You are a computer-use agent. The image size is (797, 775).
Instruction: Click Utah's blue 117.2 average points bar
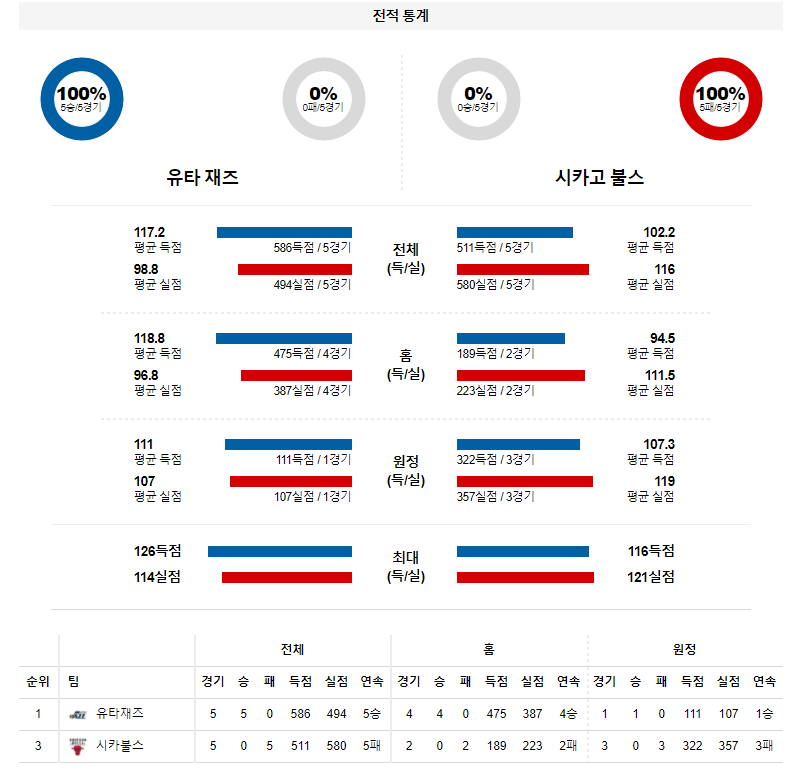284,232
